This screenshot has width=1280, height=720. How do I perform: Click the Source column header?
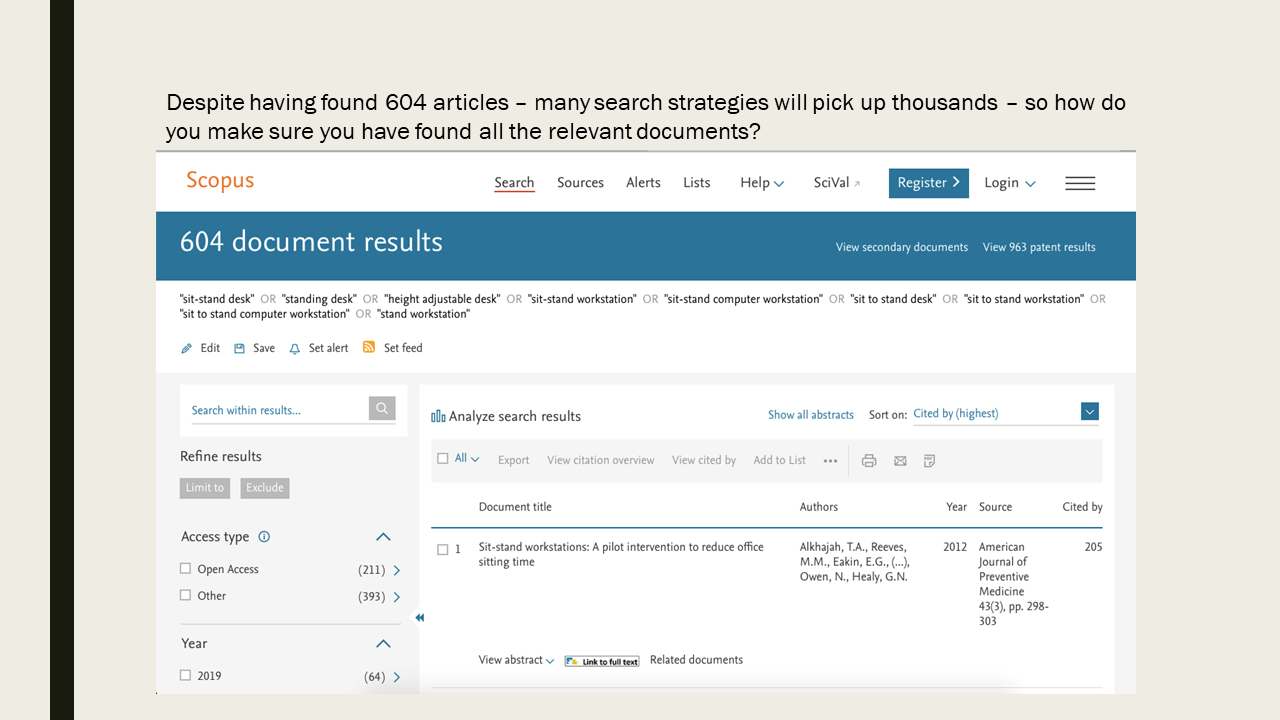[996, 507]
